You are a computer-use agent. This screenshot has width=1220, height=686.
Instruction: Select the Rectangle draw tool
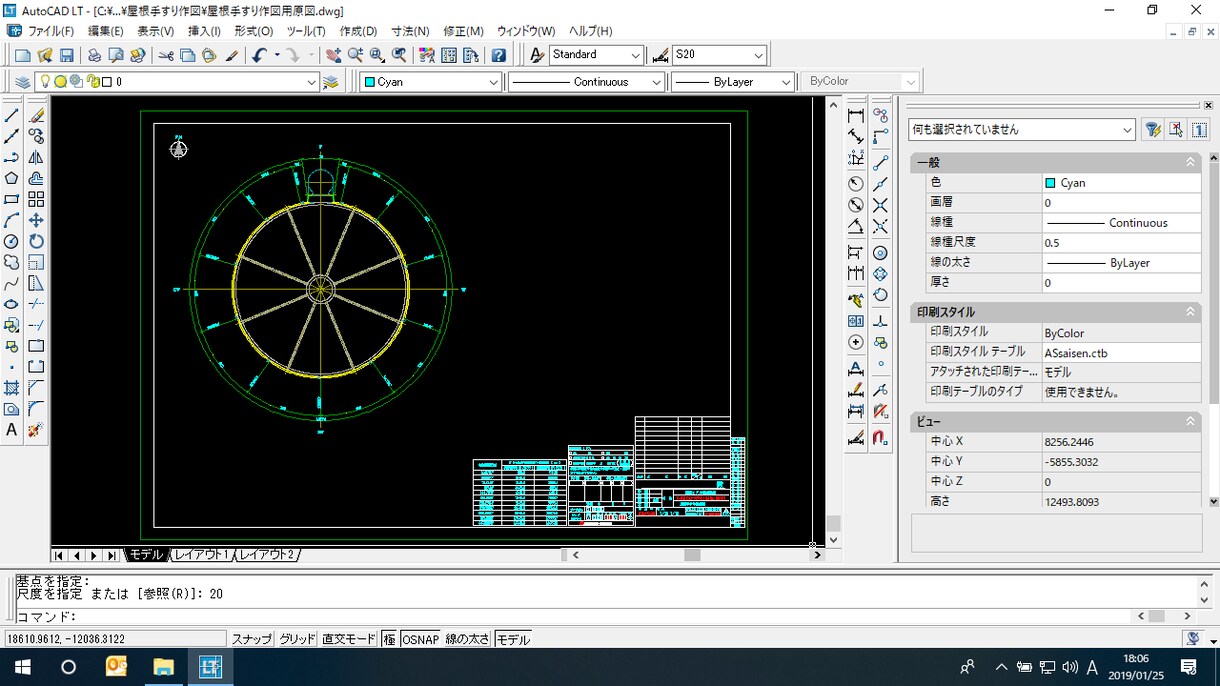coord(12,199)
